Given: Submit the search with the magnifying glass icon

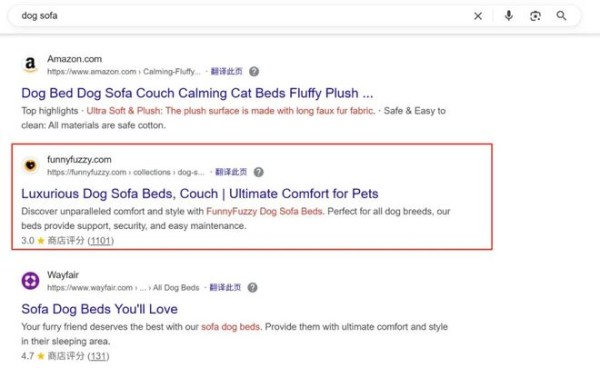Looking at the screenshot, I should 561,16.
